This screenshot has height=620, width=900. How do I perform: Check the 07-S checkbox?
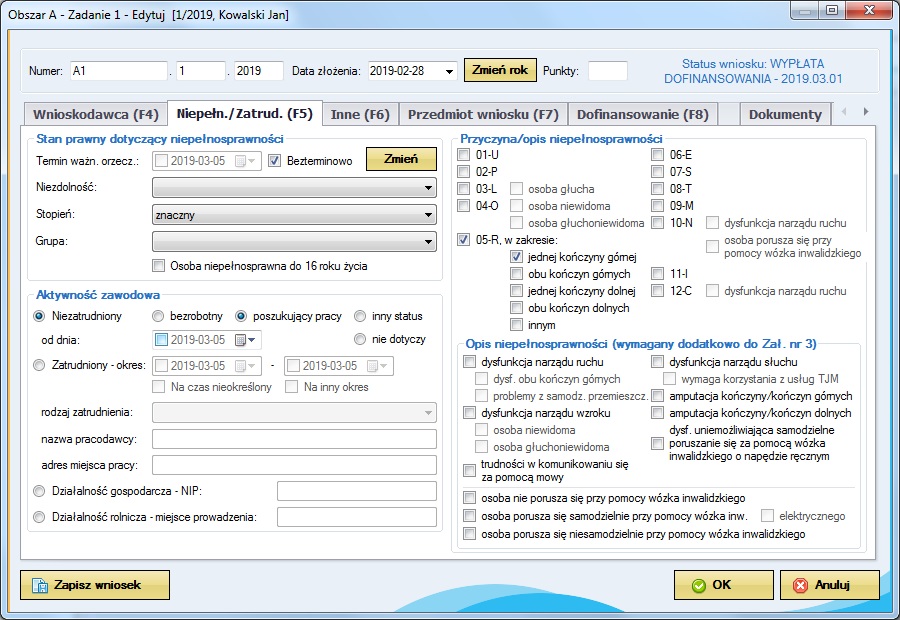coord(658,171)
